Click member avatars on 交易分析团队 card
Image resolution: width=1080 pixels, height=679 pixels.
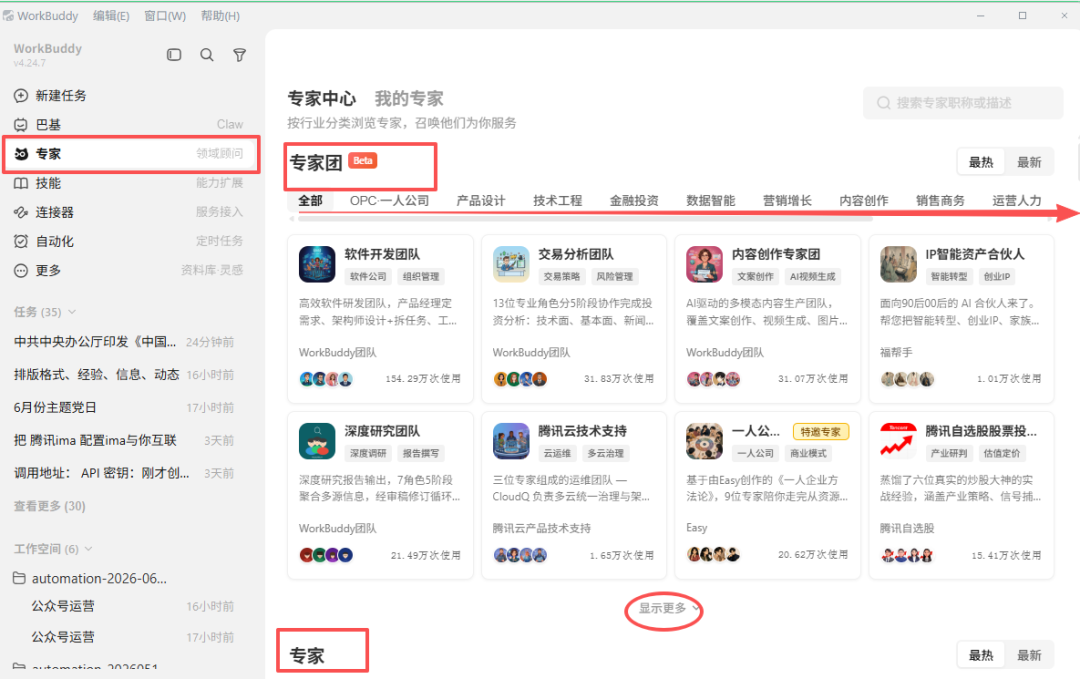(520, 379)
